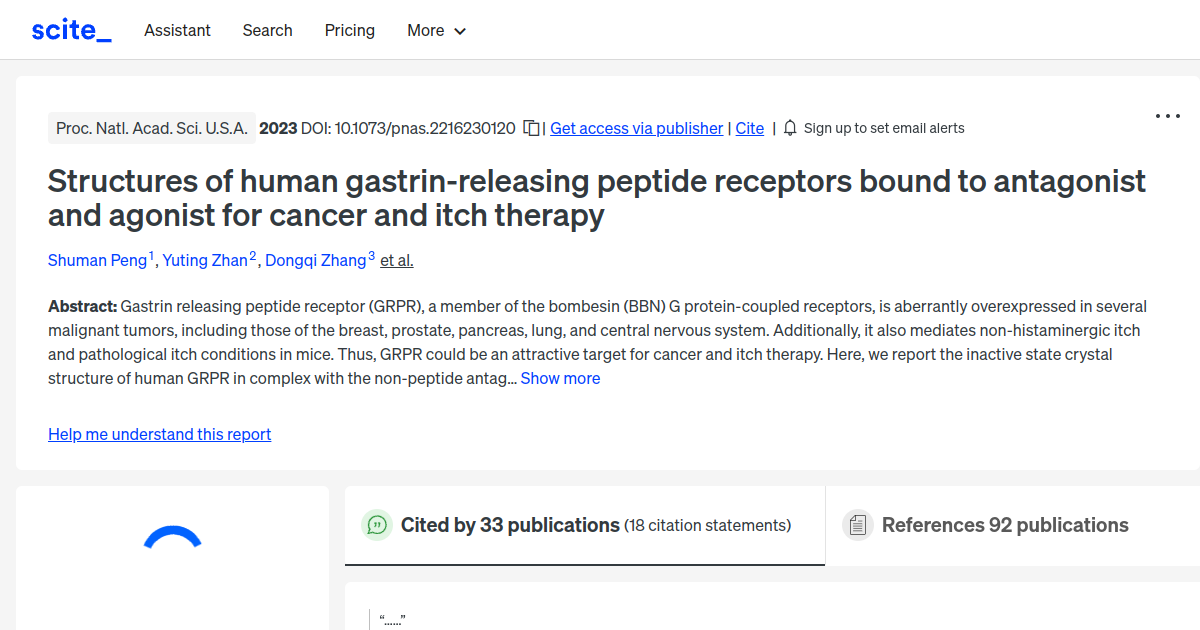1200x630 pixels.
Task: Select the Cited by 33 publications tab
Action: tap(508, 524)
